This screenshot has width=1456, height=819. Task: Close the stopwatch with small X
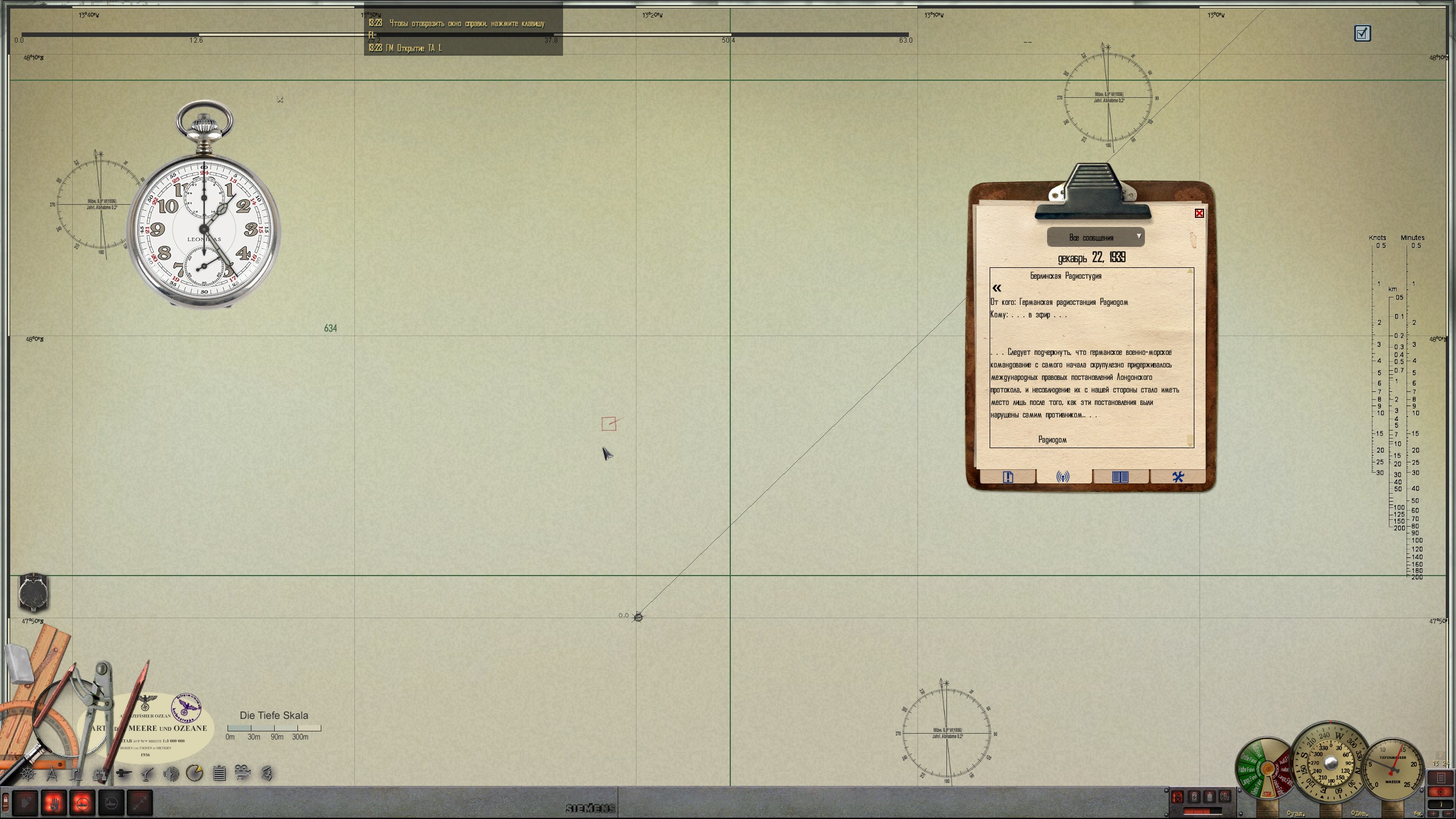[280, 100]
